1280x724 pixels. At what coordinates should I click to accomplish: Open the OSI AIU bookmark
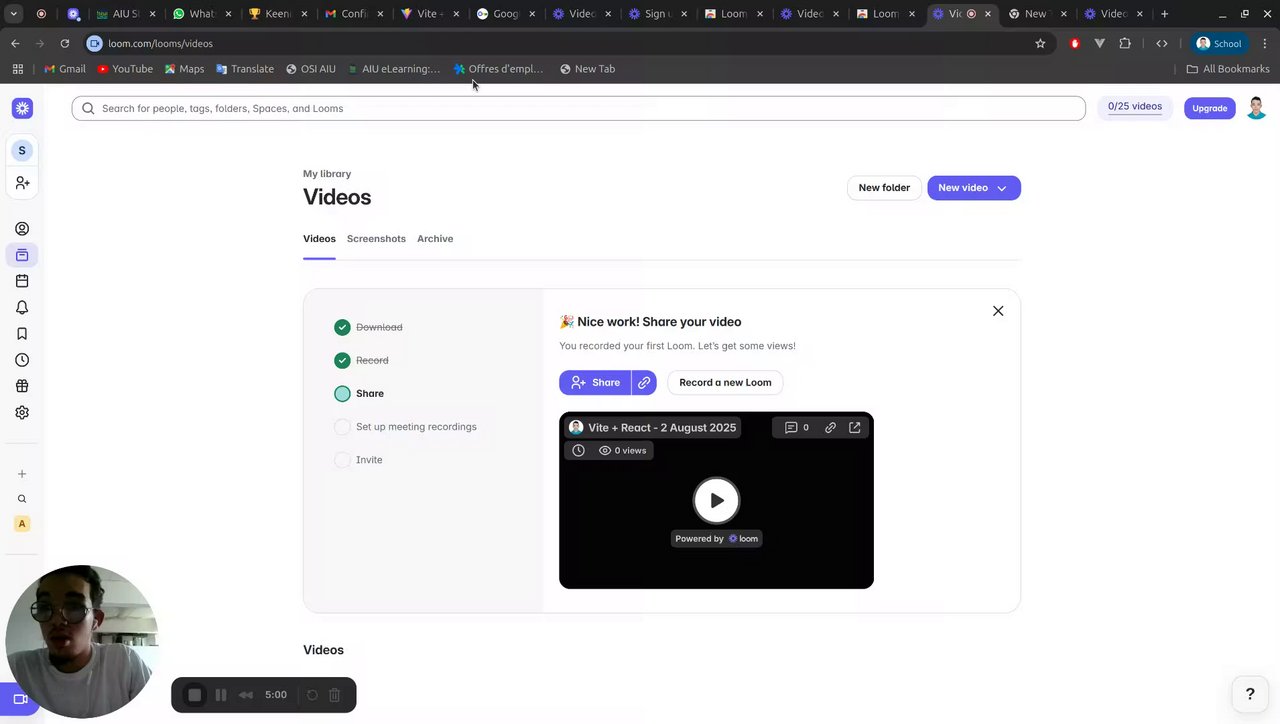311,69
